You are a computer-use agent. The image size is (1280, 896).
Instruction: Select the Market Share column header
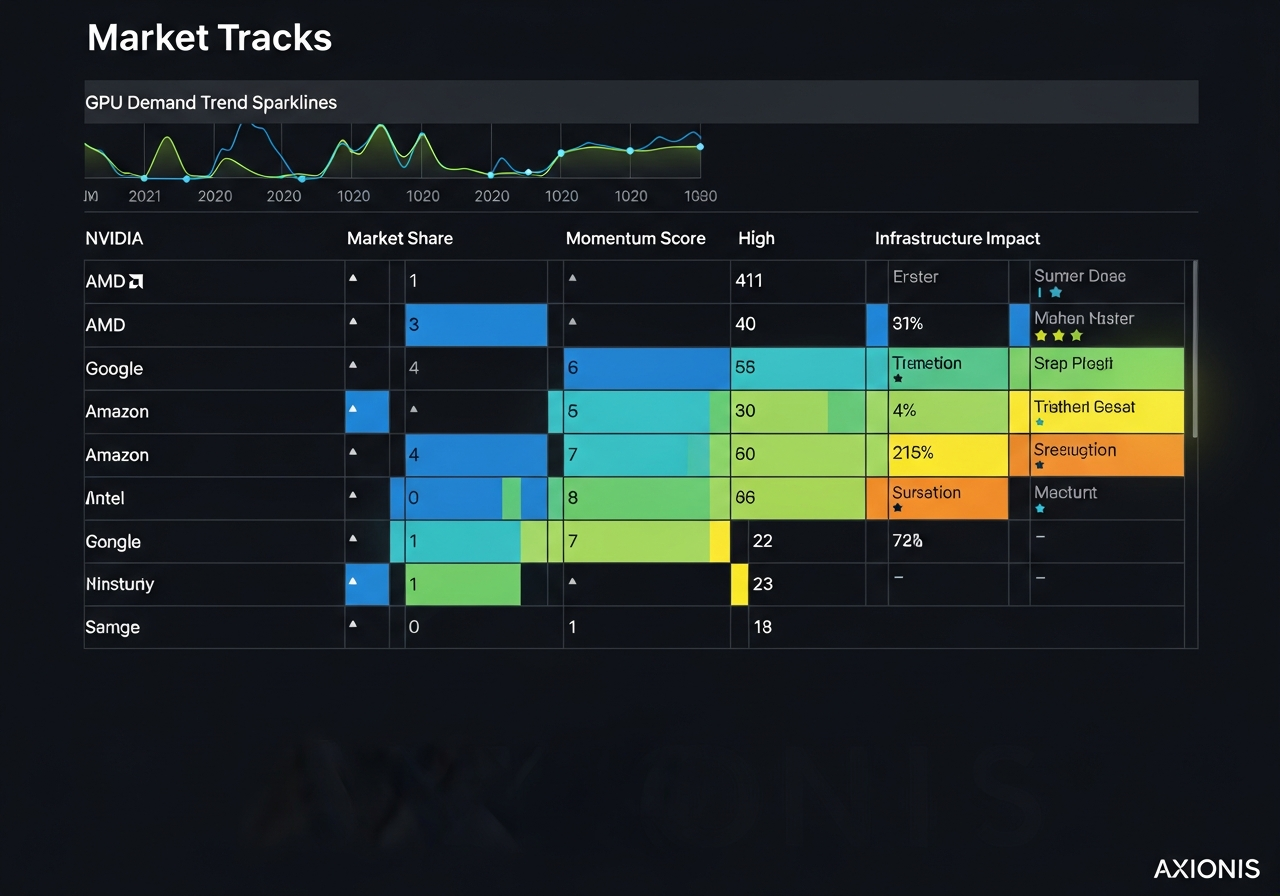click(x=399, y=238)
